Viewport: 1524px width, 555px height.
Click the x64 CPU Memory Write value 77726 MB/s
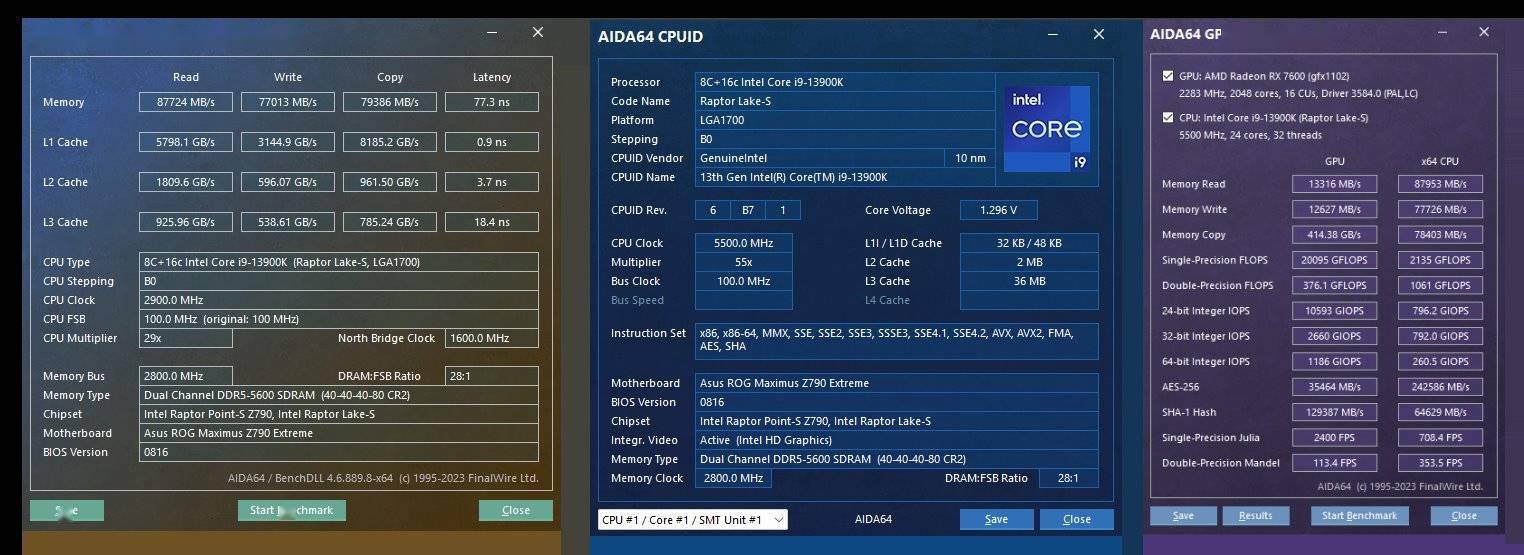1440,209
